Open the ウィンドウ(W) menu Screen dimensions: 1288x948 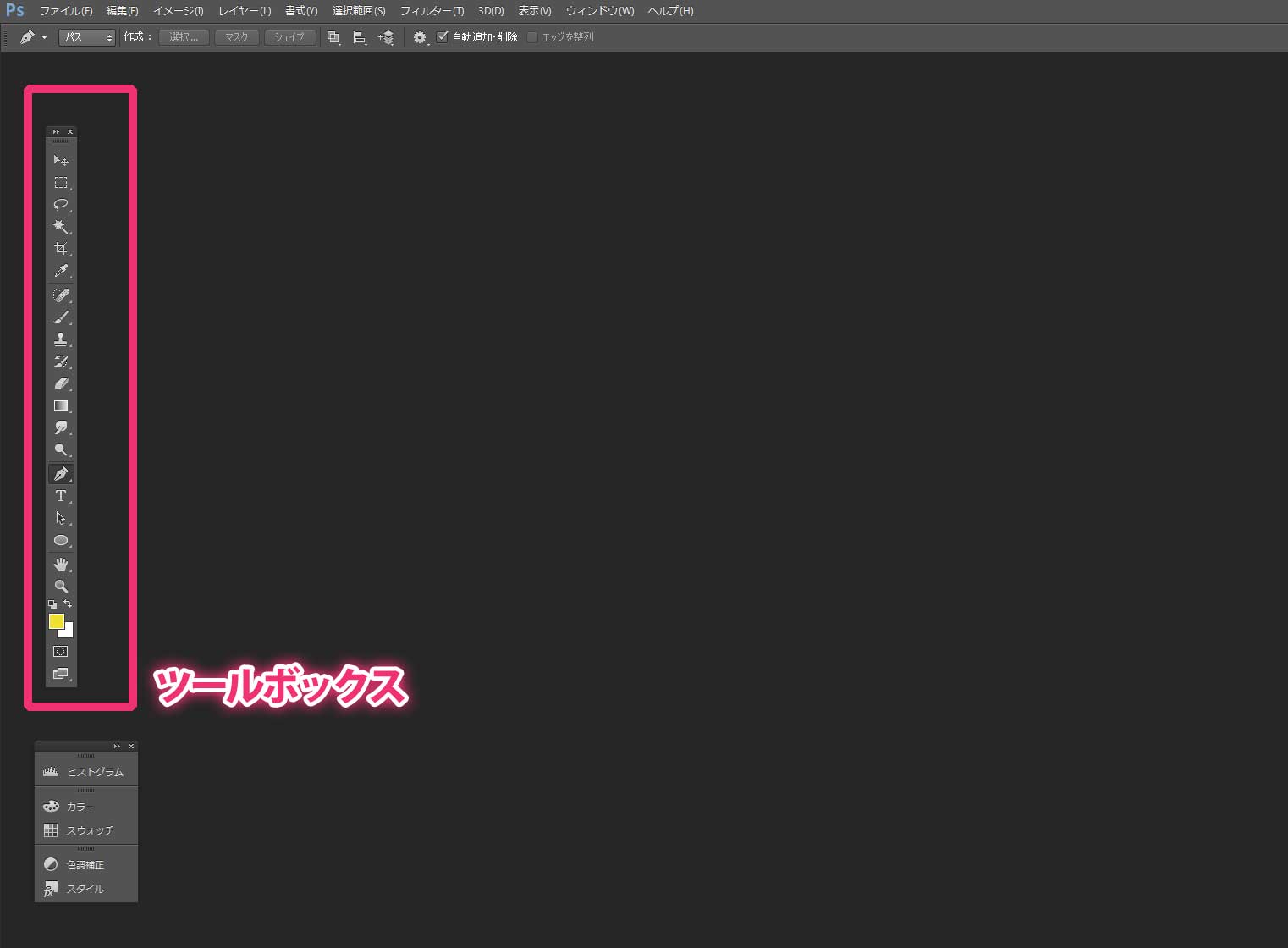[x=600, y=11]
